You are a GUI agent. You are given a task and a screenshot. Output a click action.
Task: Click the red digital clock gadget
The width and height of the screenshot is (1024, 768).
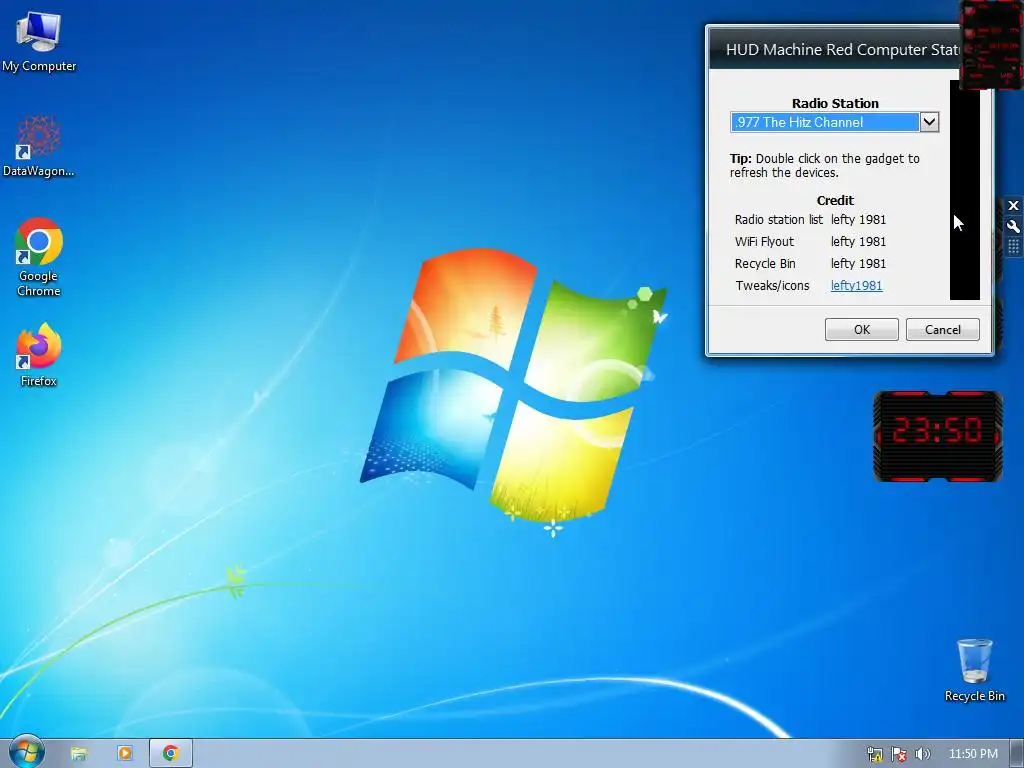point(937,436)
